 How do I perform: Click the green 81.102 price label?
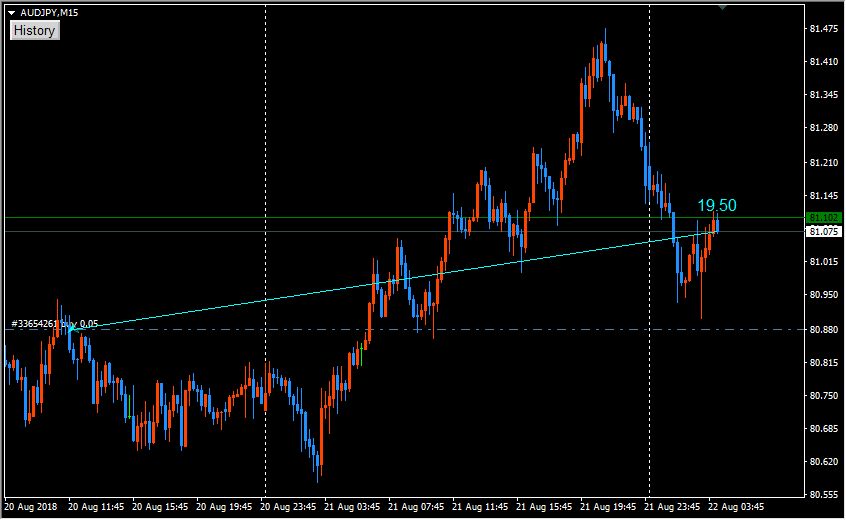[824, 217]
